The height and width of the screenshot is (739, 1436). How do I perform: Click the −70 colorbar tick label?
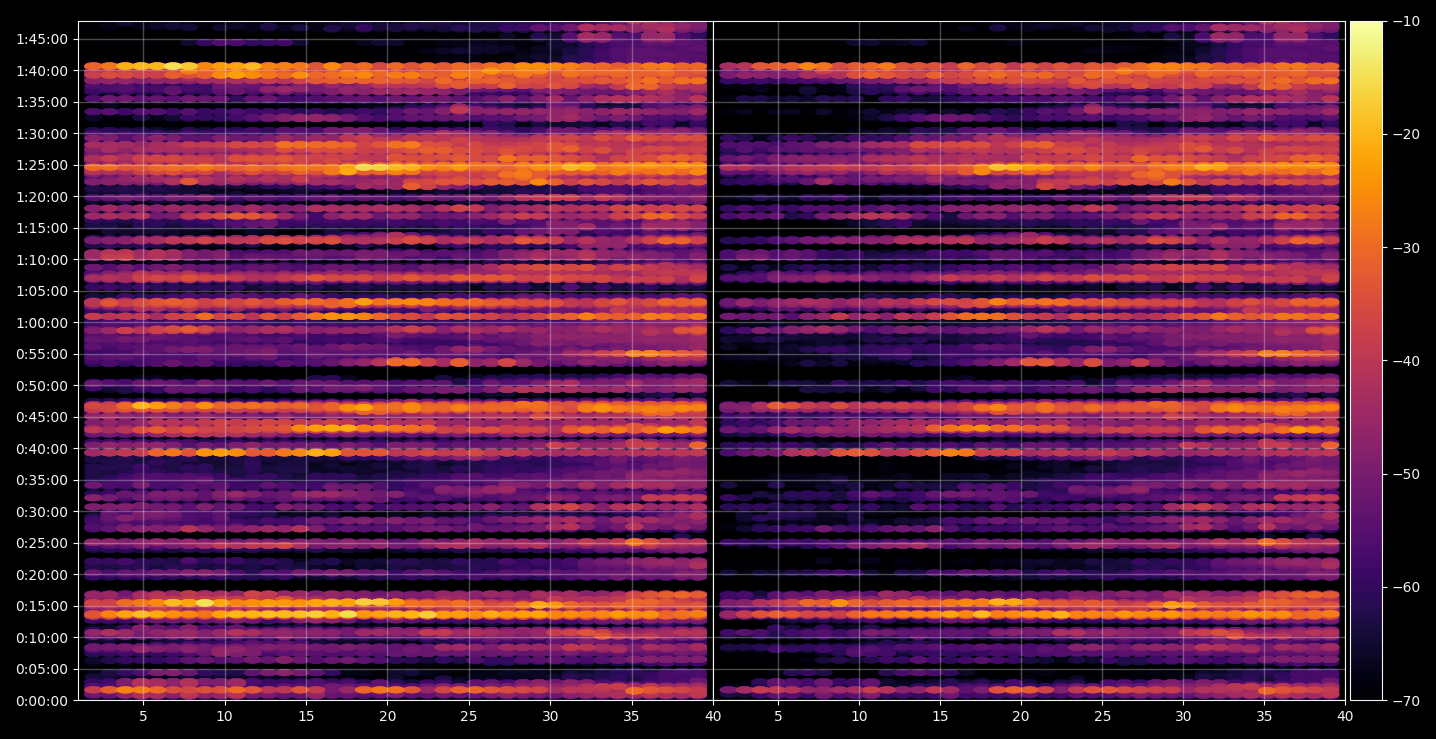click(x=1406, y=701)
